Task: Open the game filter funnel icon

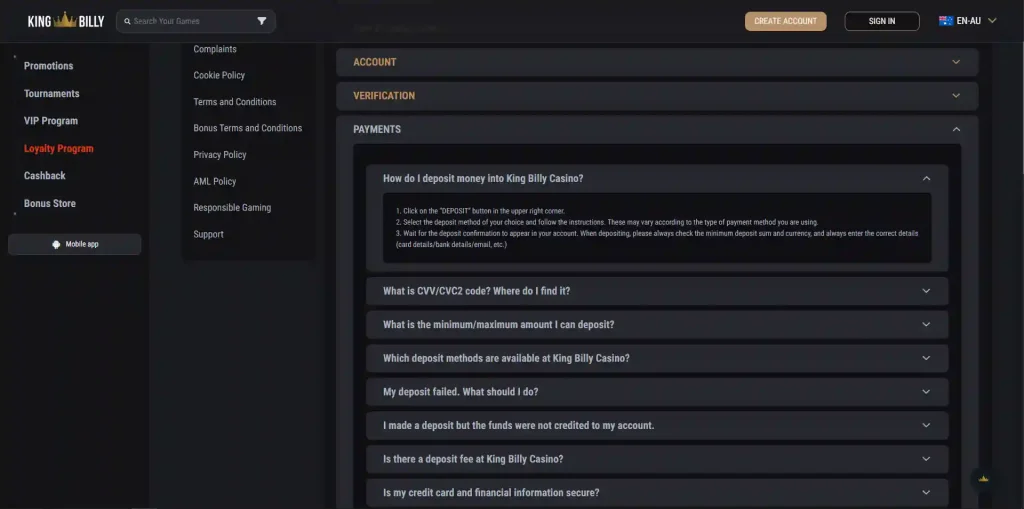Action: (x=262, y=21)
